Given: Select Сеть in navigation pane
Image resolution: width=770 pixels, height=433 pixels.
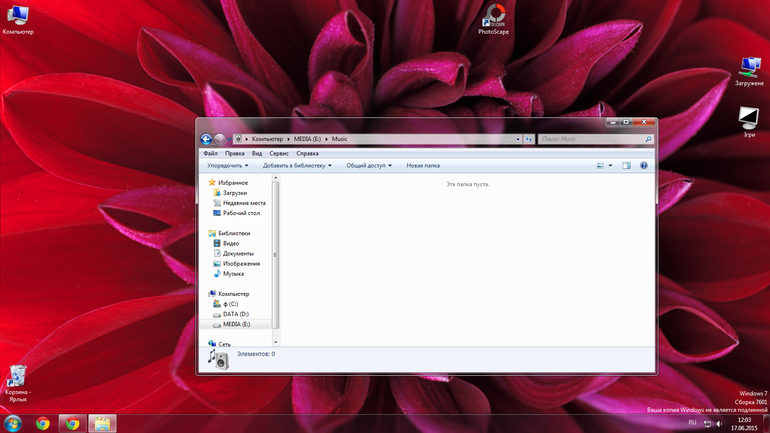Looking at the screenshot, I should pos(224,345).
